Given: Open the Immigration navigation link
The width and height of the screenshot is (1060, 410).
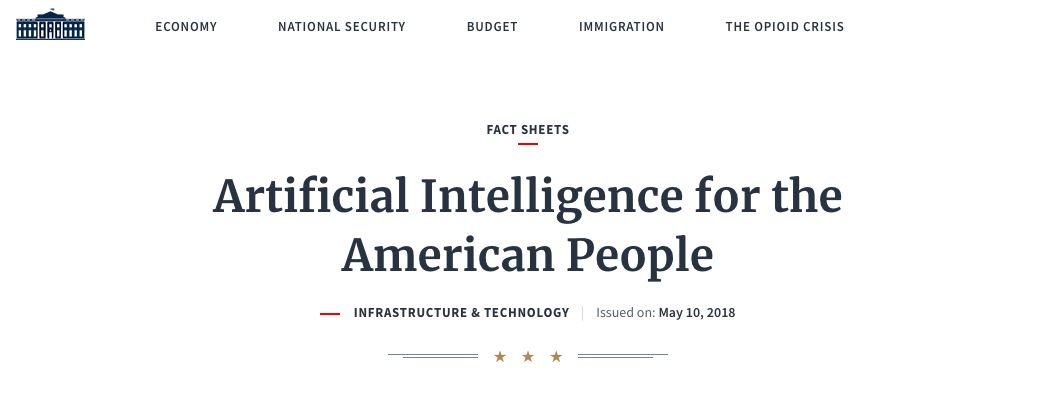Looking at the screenshot, I should point(621,27).
